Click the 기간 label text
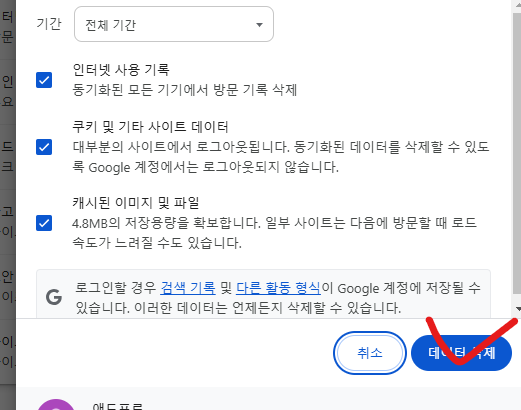The height and width of the screenshot is (410, 521). coord(49,24)
